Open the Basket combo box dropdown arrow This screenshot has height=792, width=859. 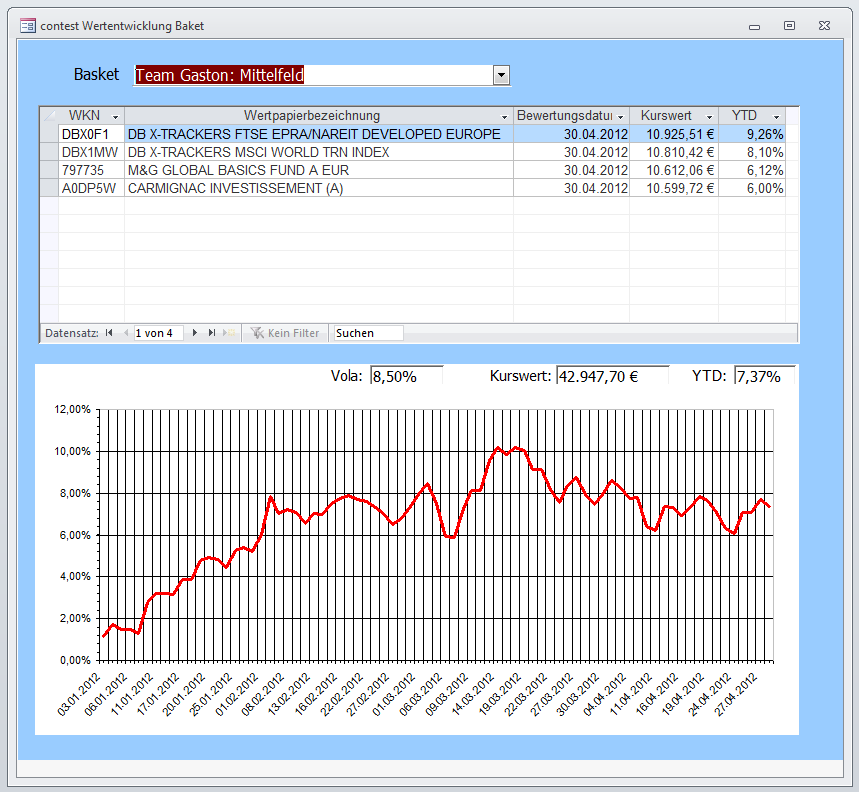click(x=501, y=75)
